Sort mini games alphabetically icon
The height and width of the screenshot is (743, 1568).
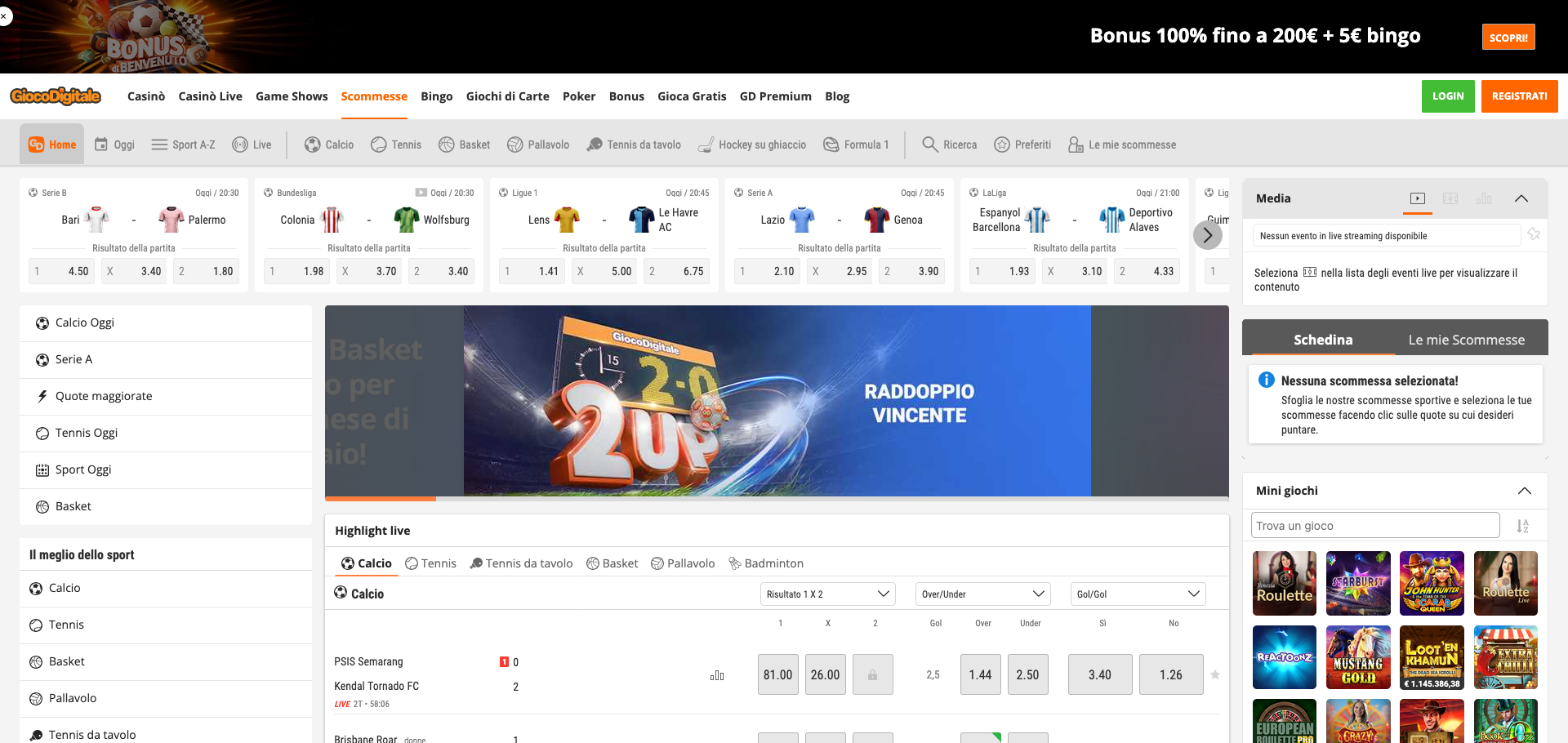(1523, 526)
